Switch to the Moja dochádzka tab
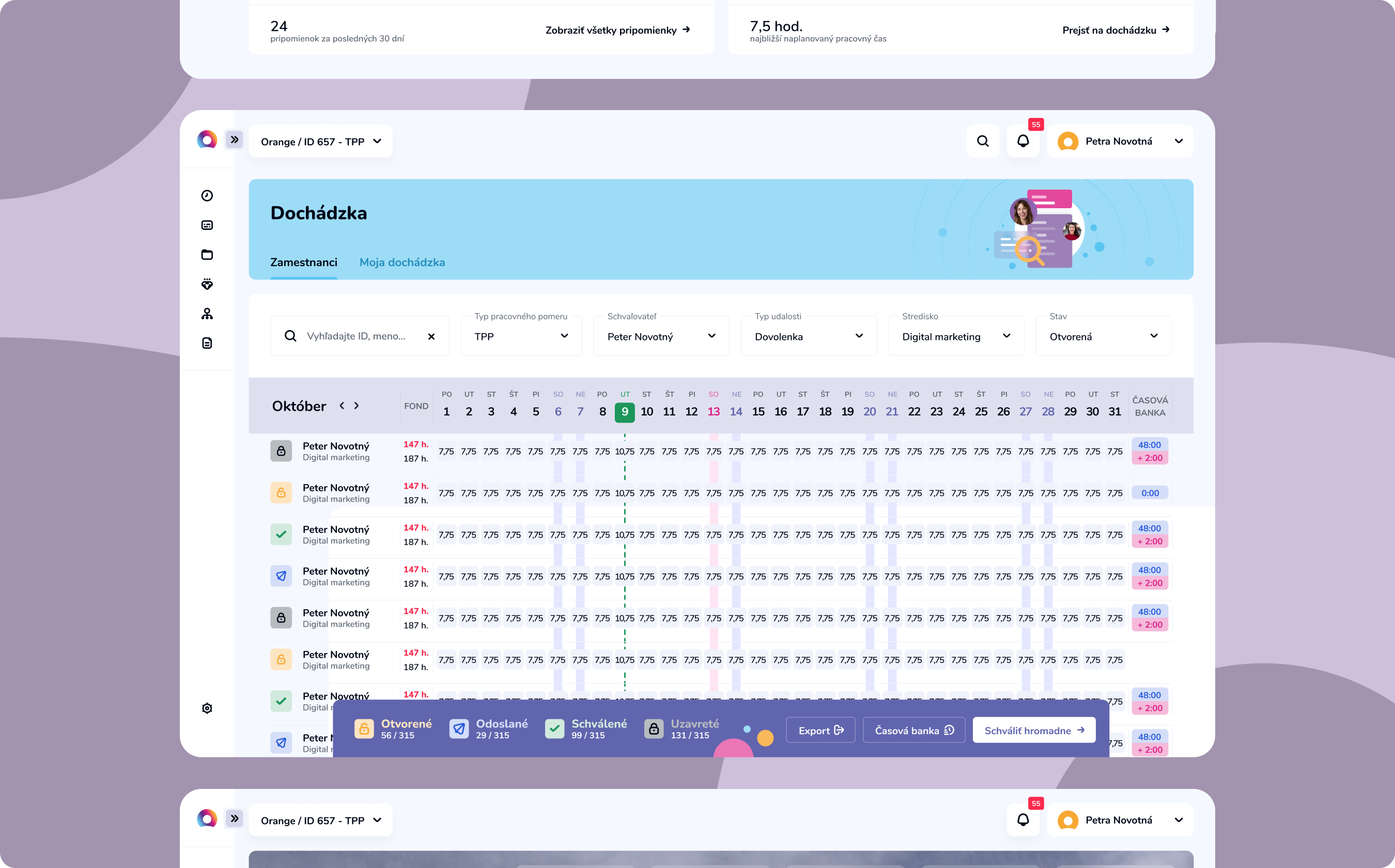The width and height of the screenshot is (1395, 868). point(402,262)
